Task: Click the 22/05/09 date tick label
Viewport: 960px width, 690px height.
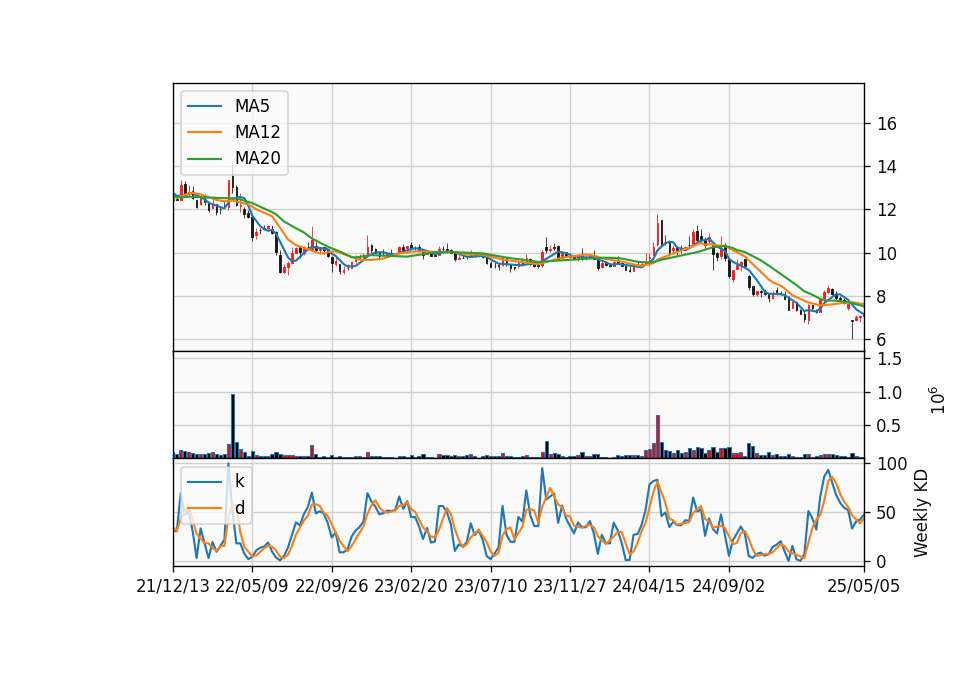Action: click(x=252, y=586)
